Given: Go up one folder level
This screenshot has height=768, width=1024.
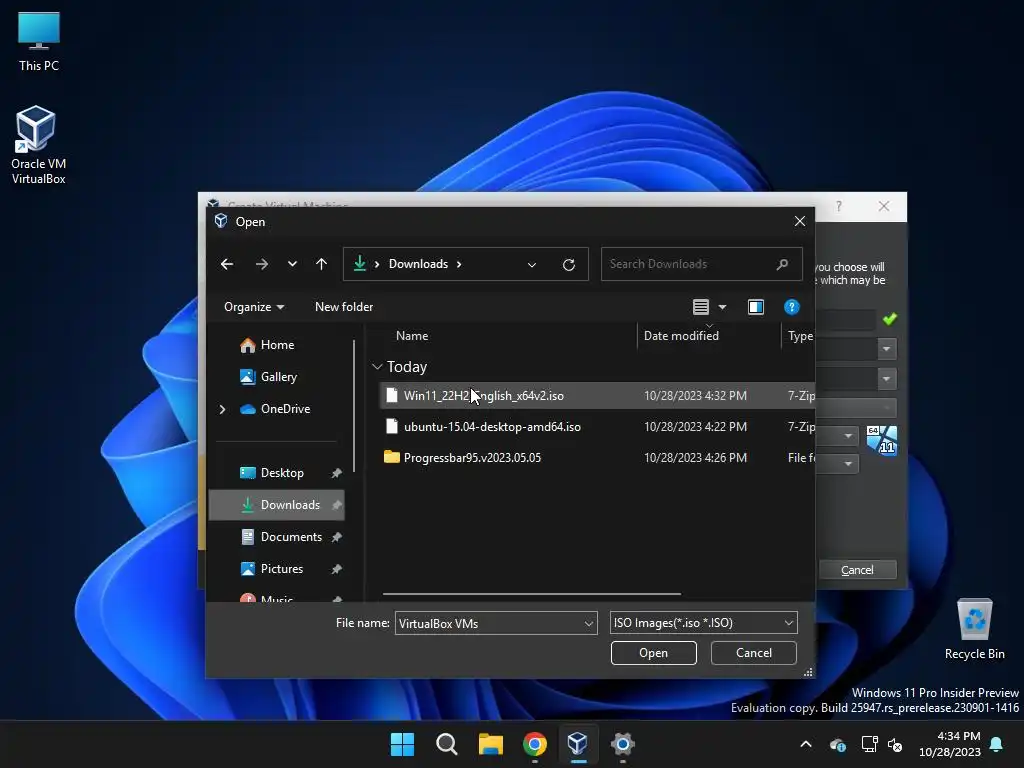Looking at the screenshot, I should 321,264.
